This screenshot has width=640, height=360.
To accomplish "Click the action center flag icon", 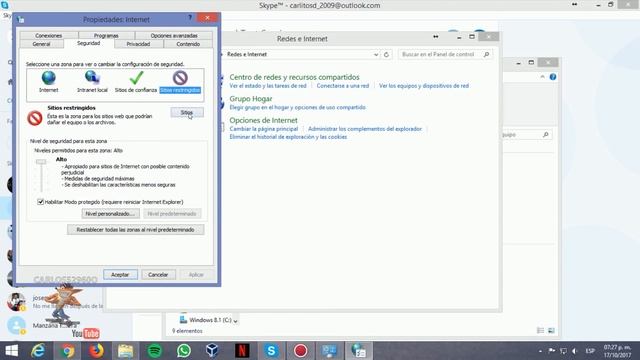I will point(551,351).
